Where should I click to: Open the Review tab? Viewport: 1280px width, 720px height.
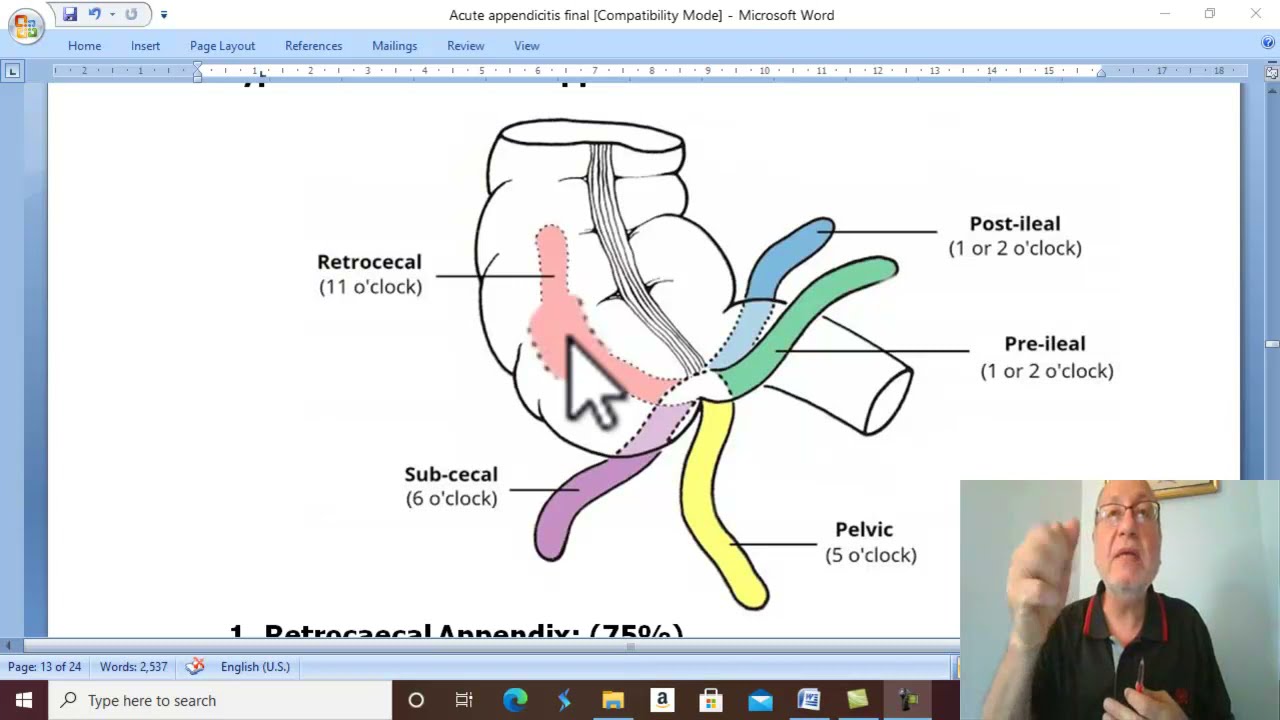pos(465,46)
